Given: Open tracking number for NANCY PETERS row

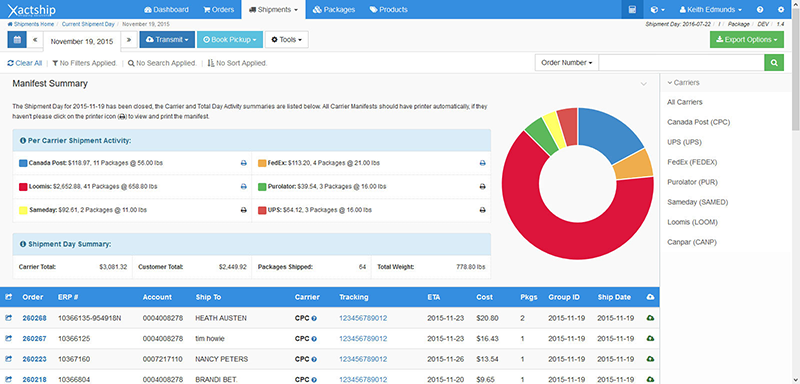Looking at the screenshot, I should click(363, 360).
